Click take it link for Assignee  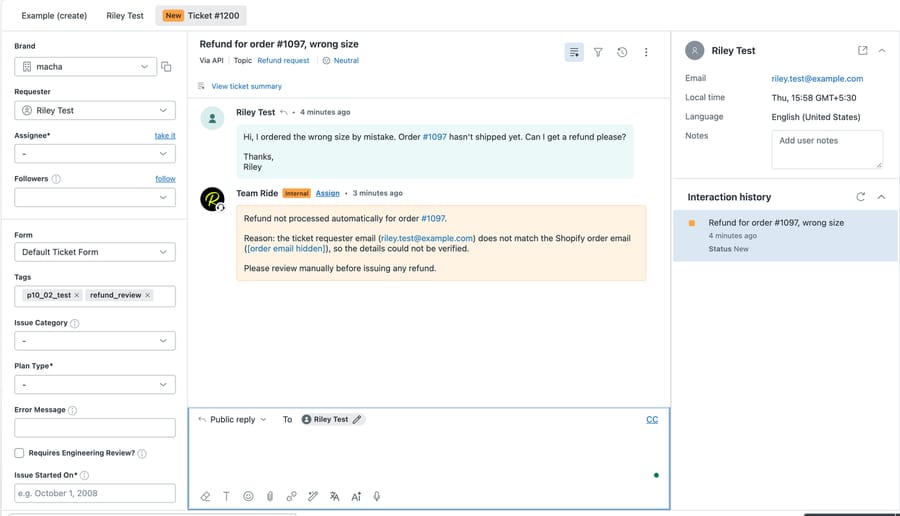[165, 136]
